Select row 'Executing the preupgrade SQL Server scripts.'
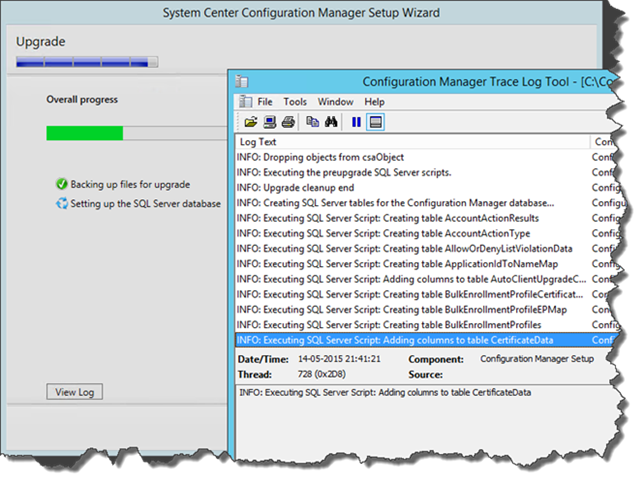 (x=426, y=172)
